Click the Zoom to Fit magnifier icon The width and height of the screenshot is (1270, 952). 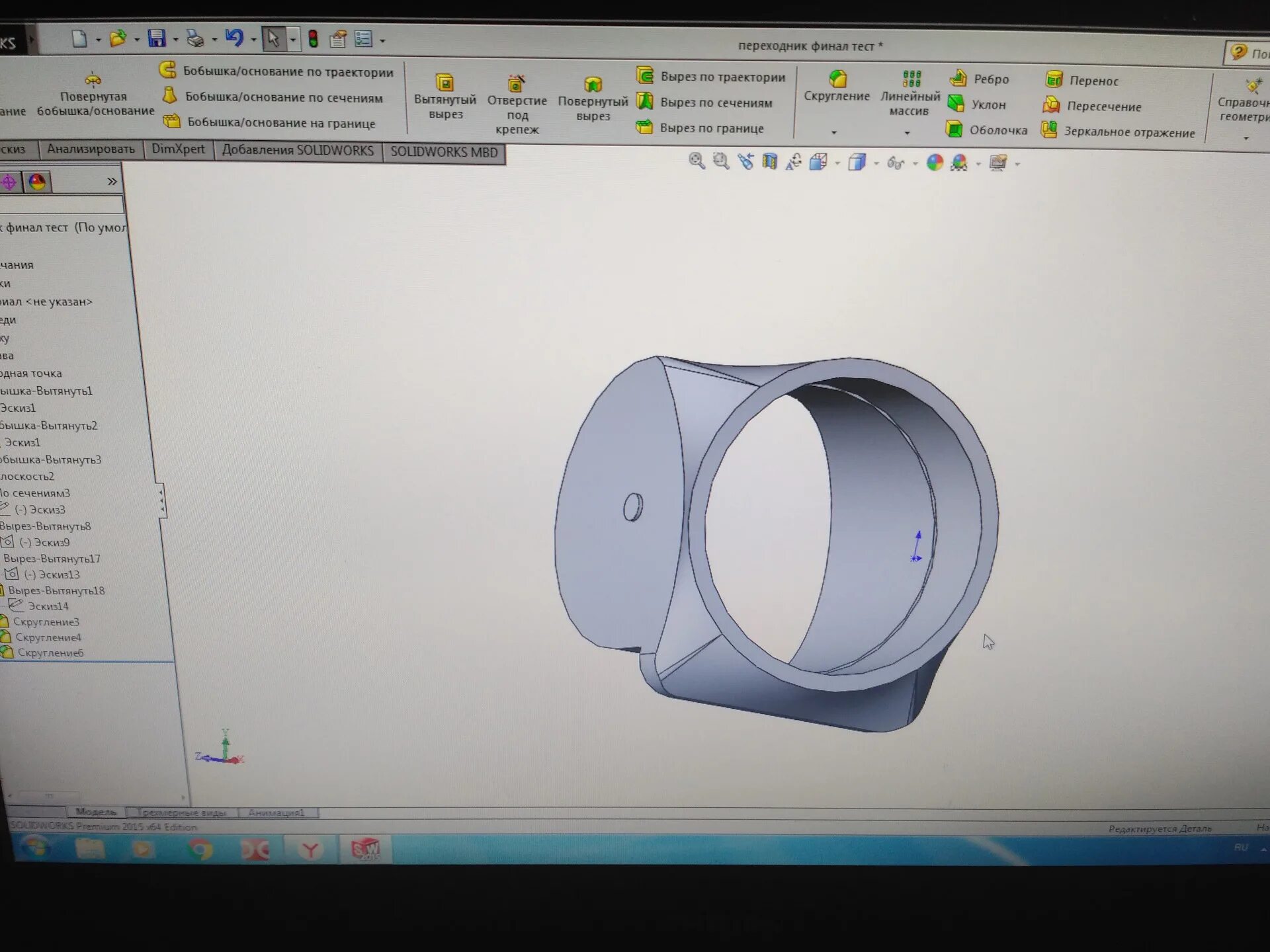[x=696, y=161]
